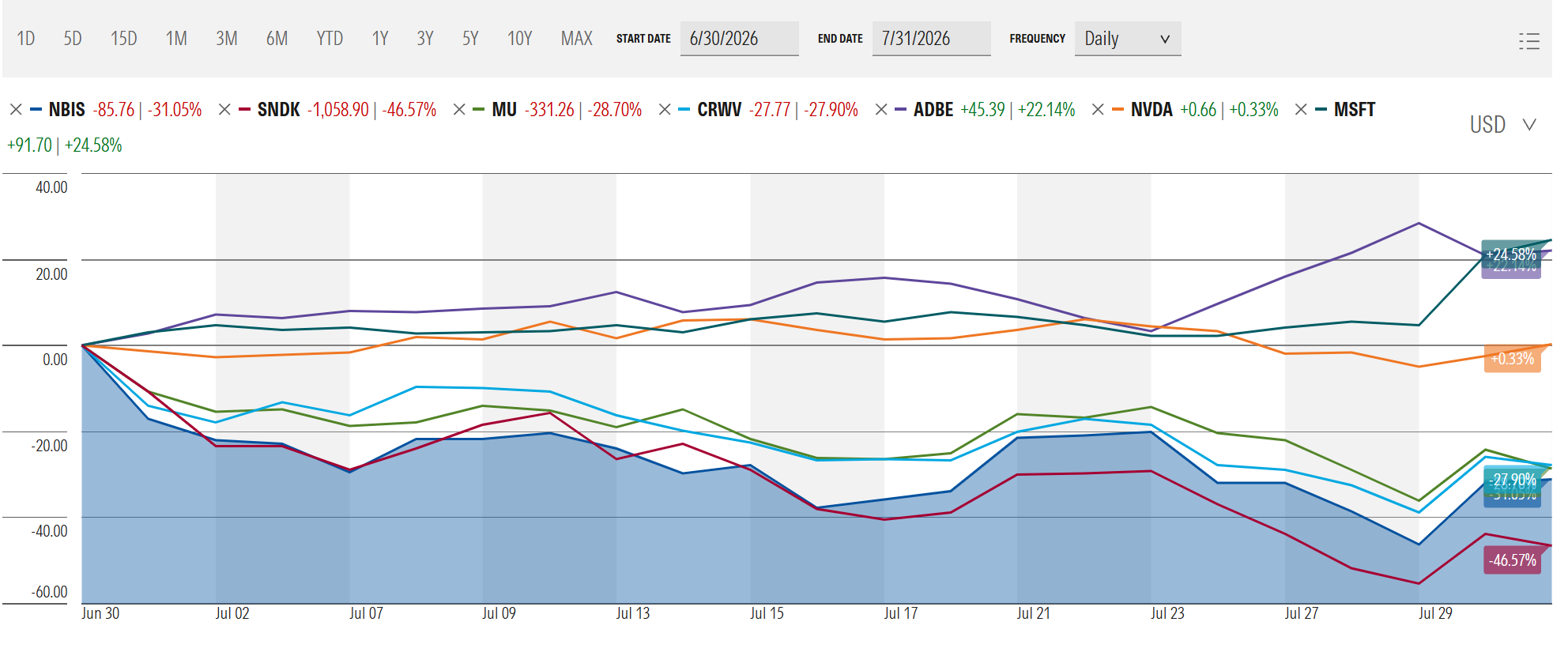Click the crimson SNDK legend color line

pos(244,110)
